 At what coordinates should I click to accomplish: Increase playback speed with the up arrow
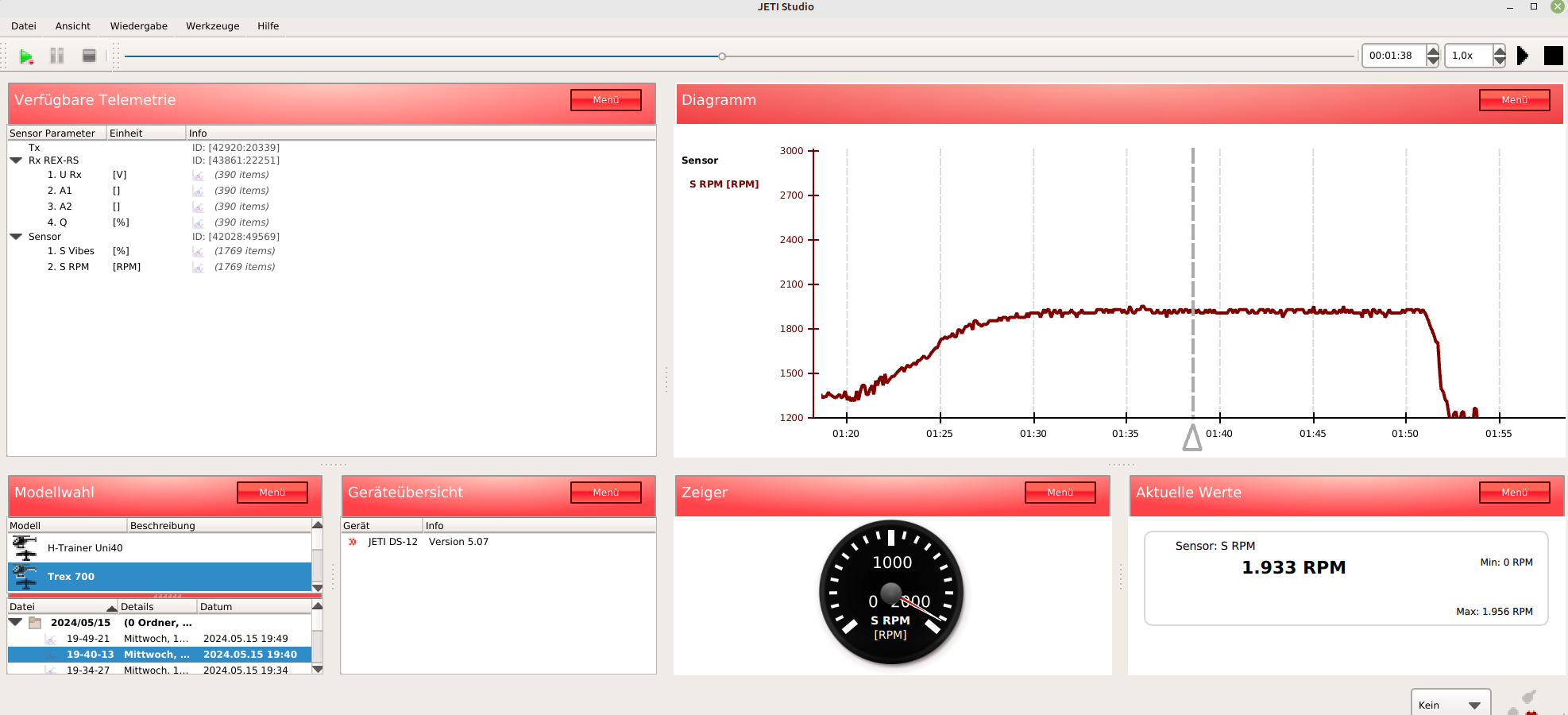point(1499,51)
